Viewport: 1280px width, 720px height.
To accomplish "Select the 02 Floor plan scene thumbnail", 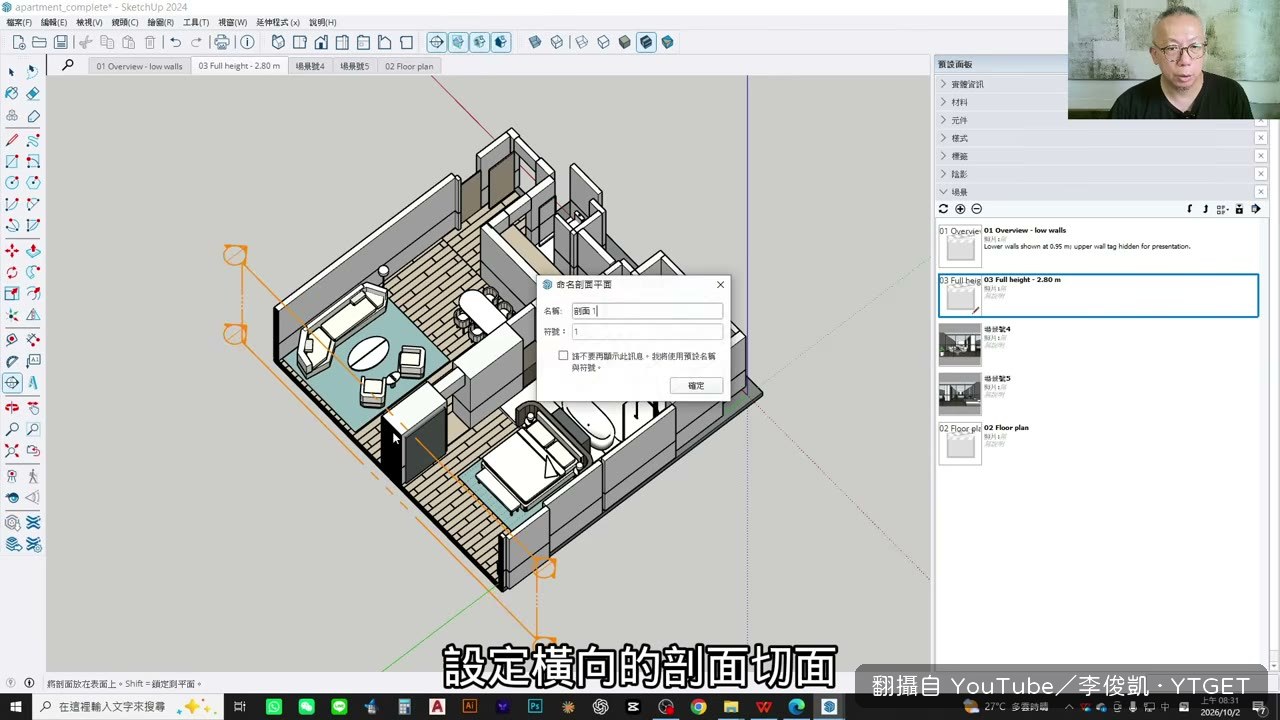I will (960, 443).
